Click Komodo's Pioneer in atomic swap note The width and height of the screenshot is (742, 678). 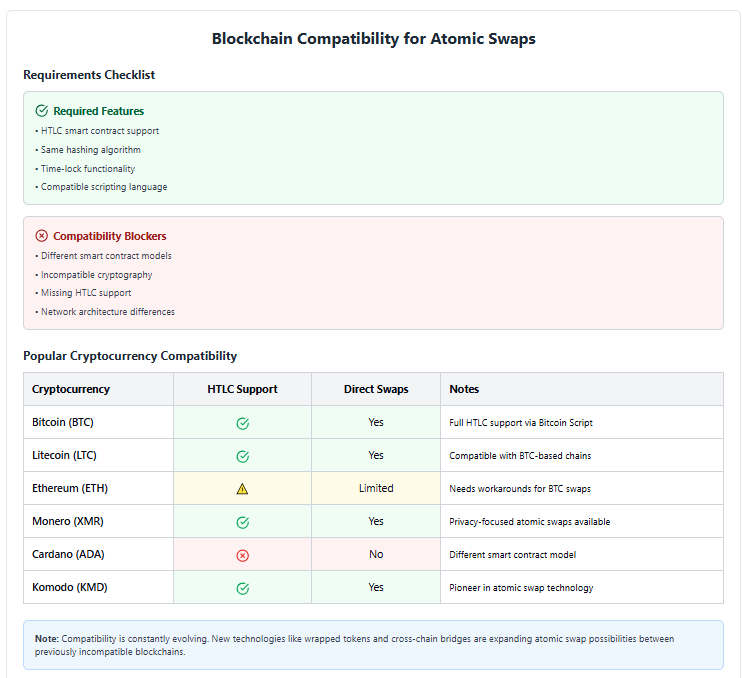pos(521,588)
